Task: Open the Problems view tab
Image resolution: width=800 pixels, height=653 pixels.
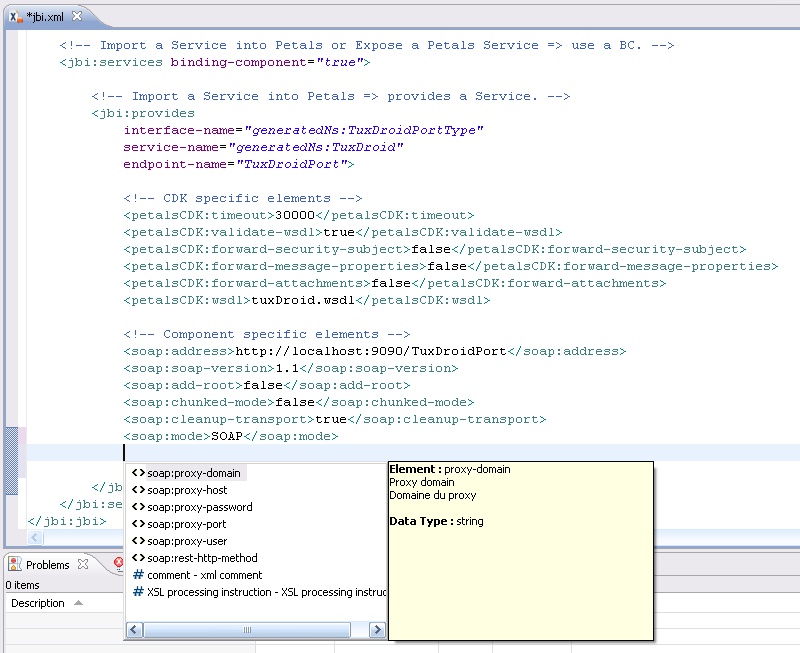Action: coord(47,565)
